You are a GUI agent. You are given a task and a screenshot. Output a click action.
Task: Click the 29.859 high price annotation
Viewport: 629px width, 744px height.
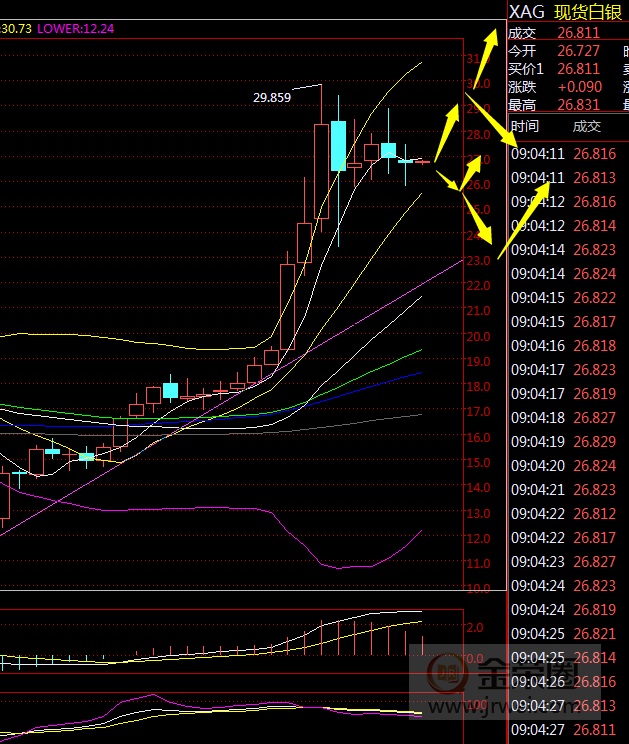point(272,98)
